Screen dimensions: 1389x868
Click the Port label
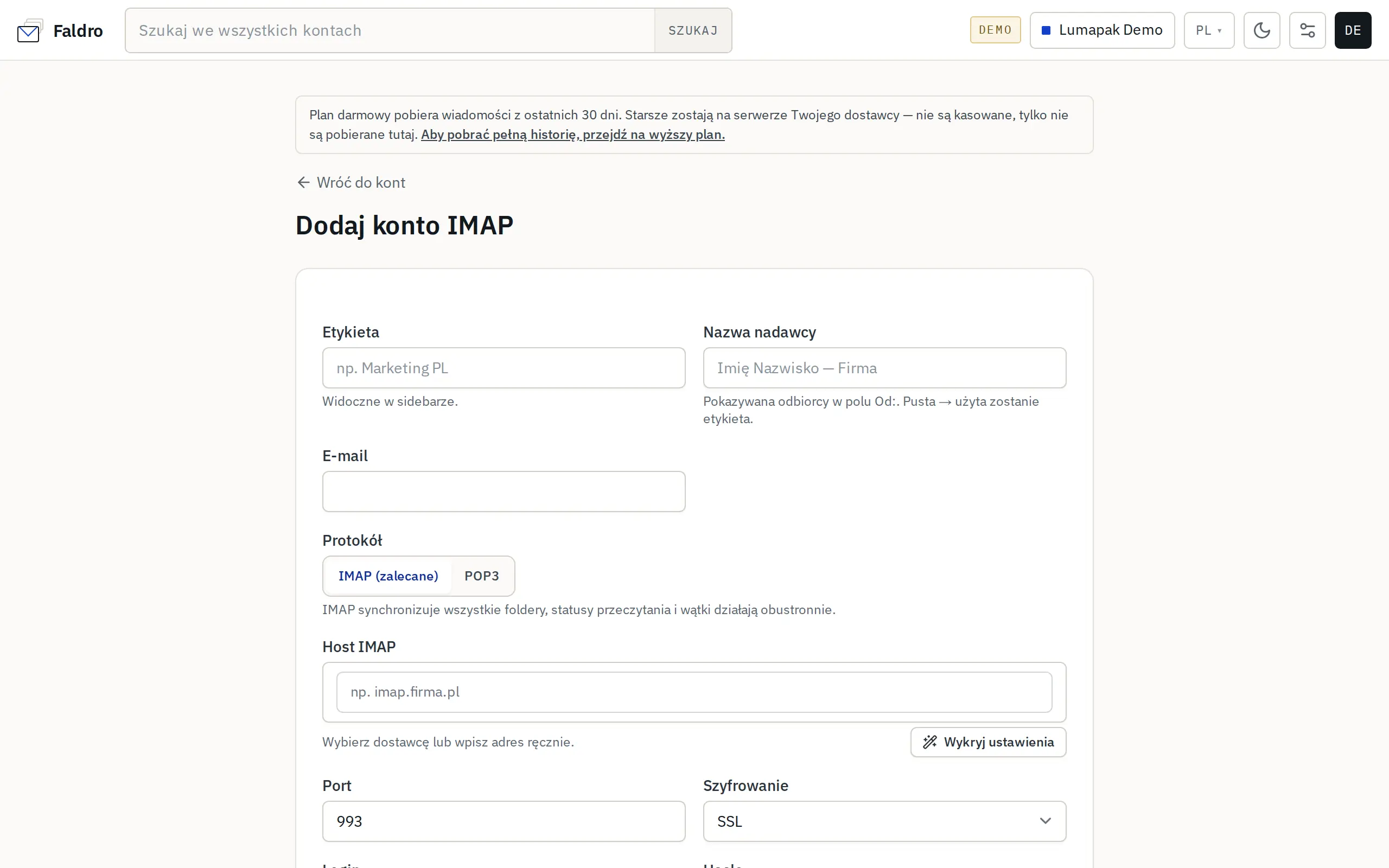coord(337,786)
